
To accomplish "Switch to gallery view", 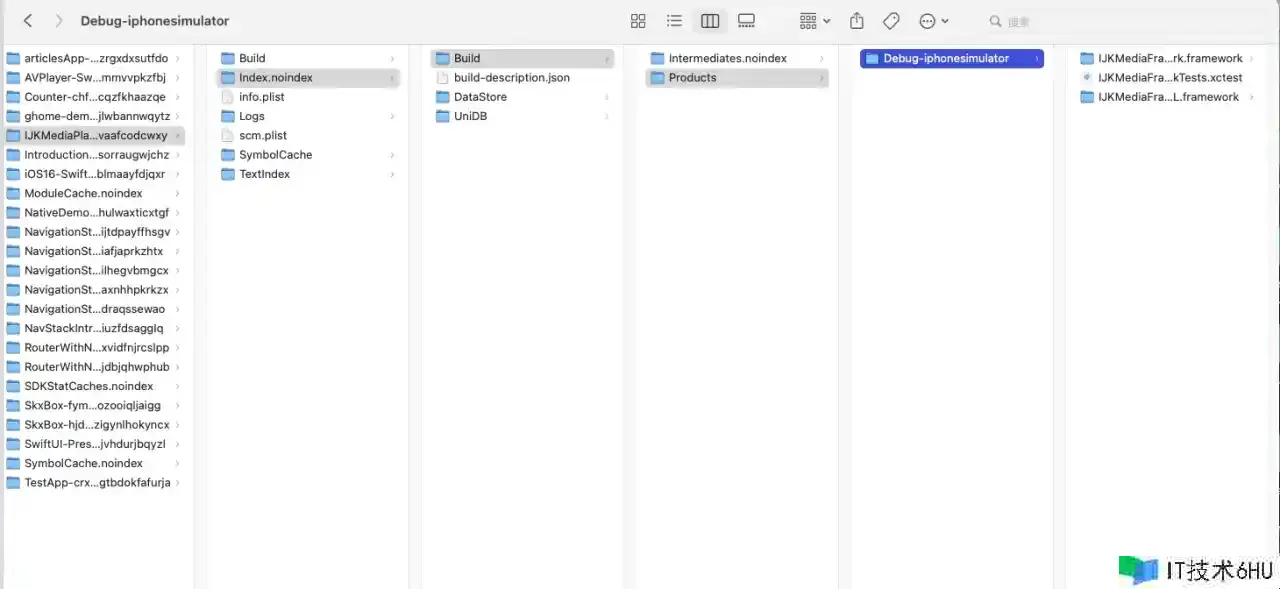I will [x=746, y=21].
